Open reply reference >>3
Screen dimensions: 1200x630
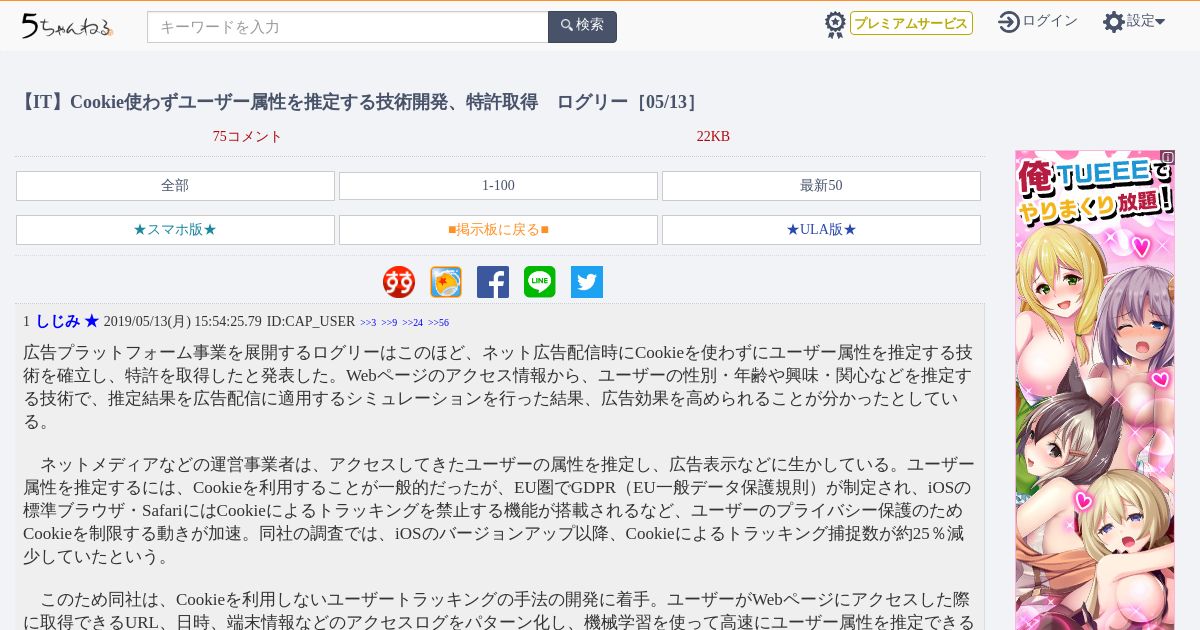[368, 323]
